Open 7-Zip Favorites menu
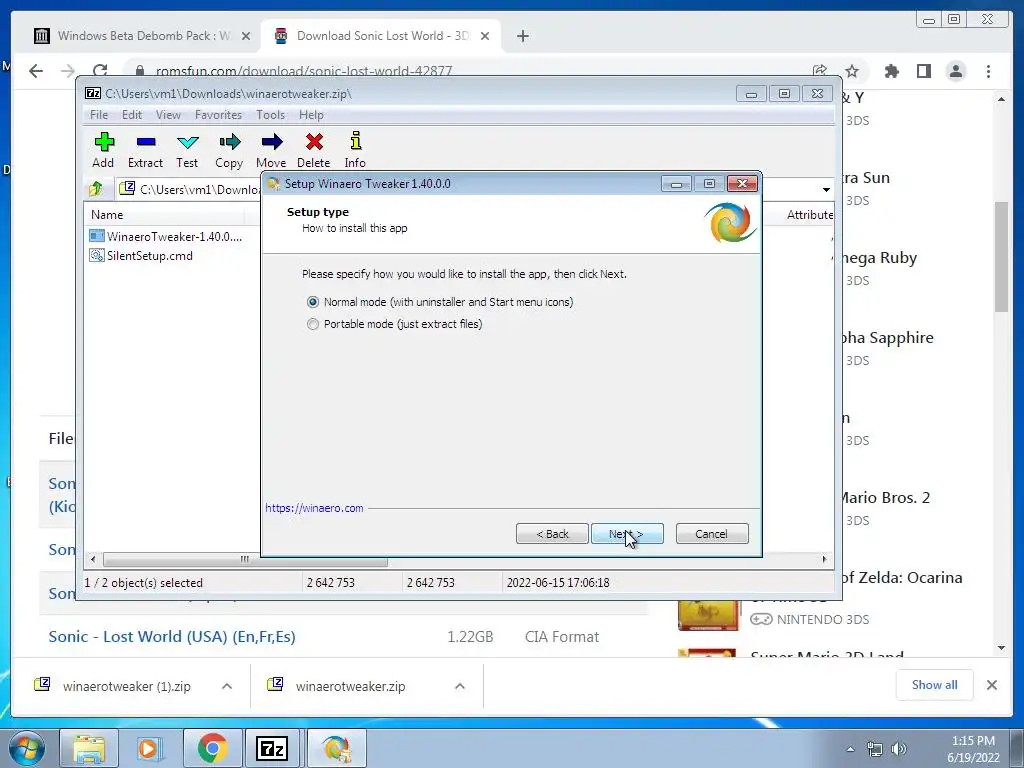This screenshot has width=1024, height=768. (x=219, y=115)
